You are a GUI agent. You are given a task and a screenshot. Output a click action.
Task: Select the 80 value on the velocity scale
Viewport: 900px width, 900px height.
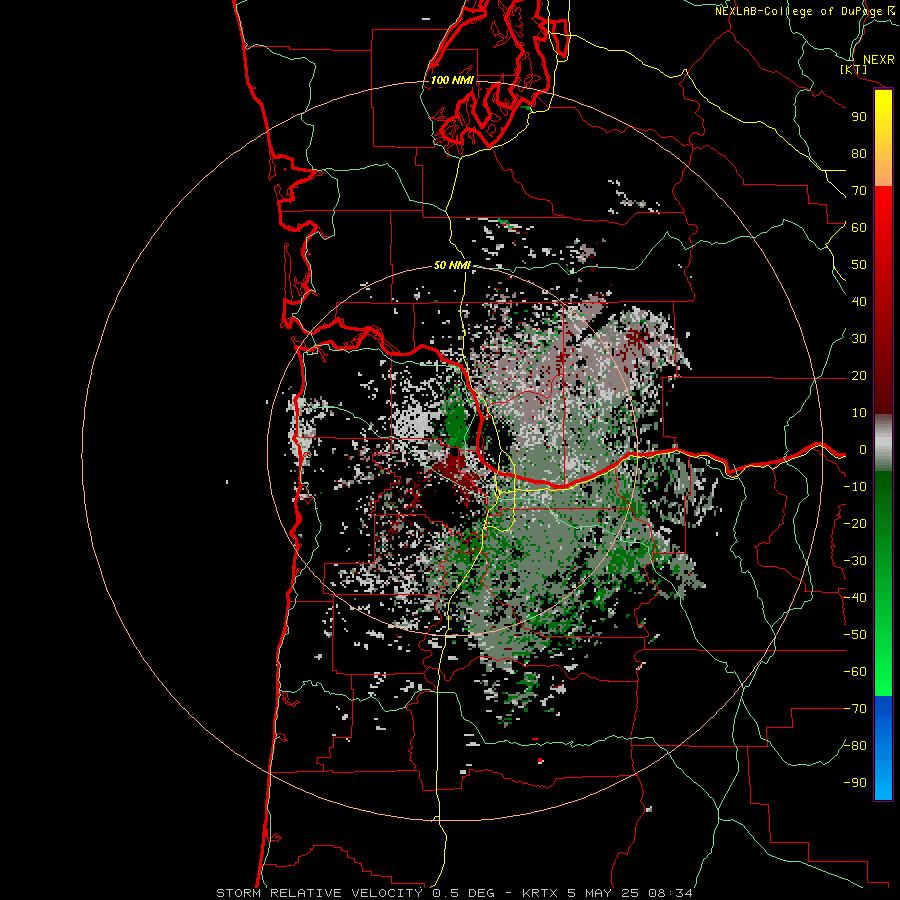[859, 154]
